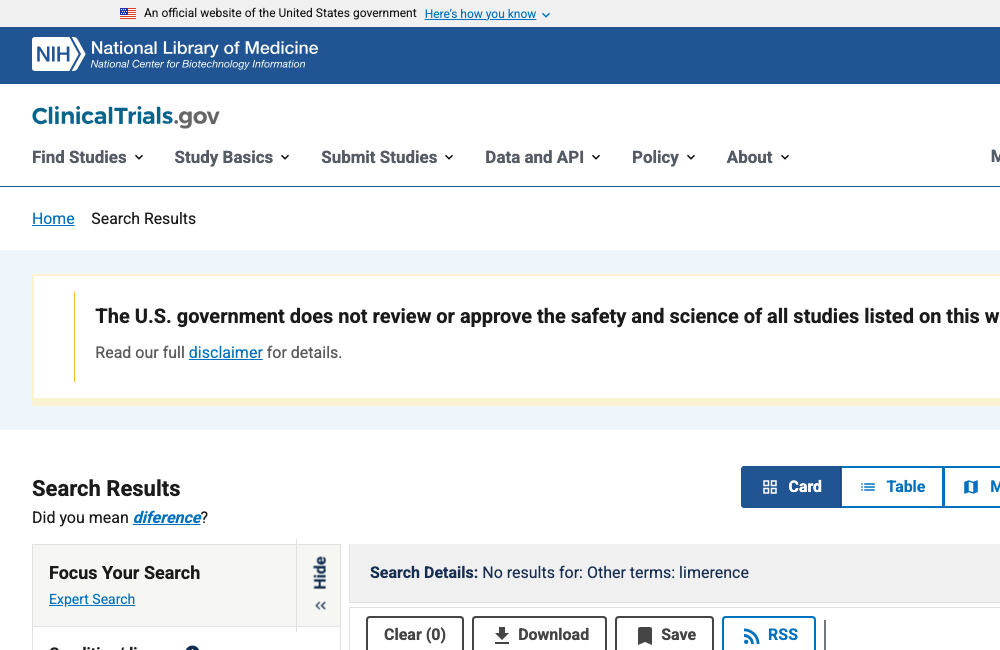This screenshot has height=650, width=1000.
Task: Expand "Here's how you know" banner
Action: pyautogui.click(x=487, y=14)
